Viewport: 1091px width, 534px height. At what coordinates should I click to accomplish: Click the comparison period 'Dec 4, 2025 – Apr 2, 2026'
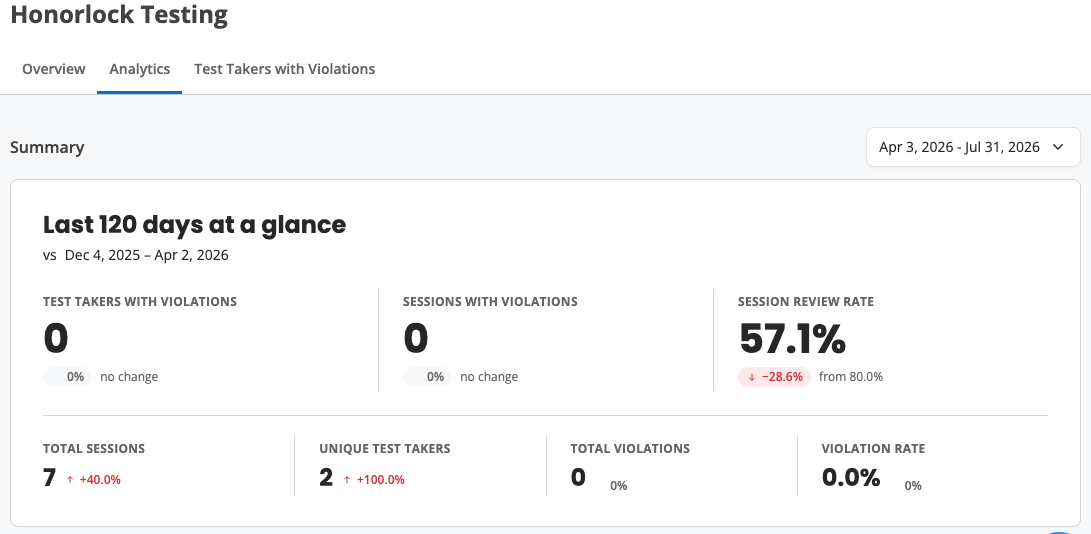coord(147,255)
